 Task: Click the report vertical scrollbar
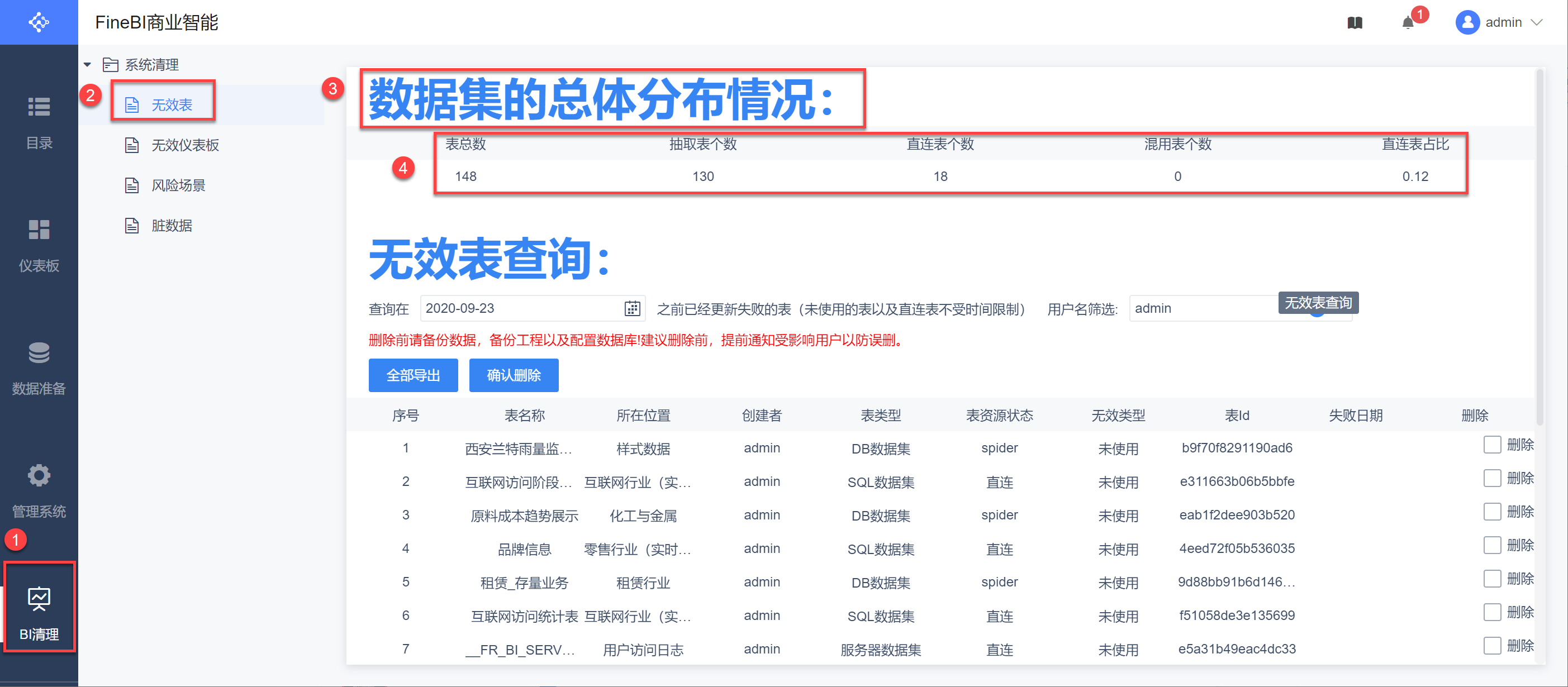coord(1540,244)
